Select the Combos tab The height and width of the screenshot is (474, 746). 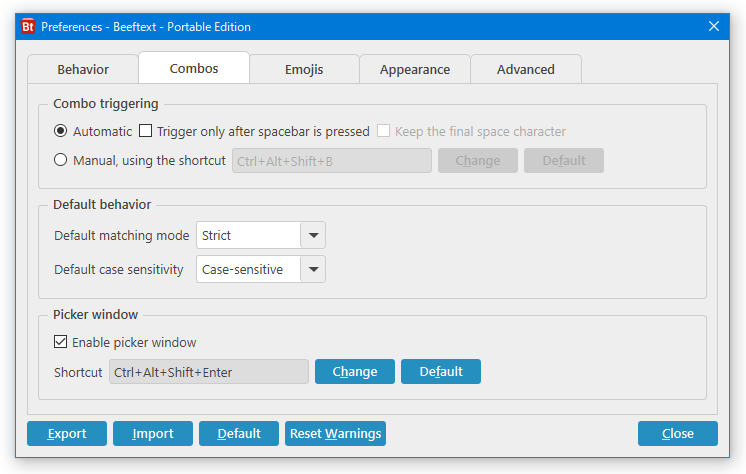(194, 68)
